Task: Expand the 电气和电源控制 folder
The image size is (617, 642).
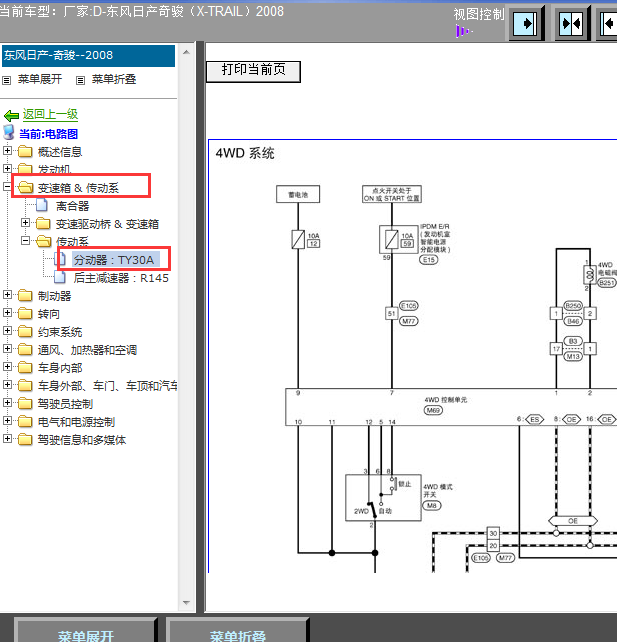Action: click(x=7, y=420)
